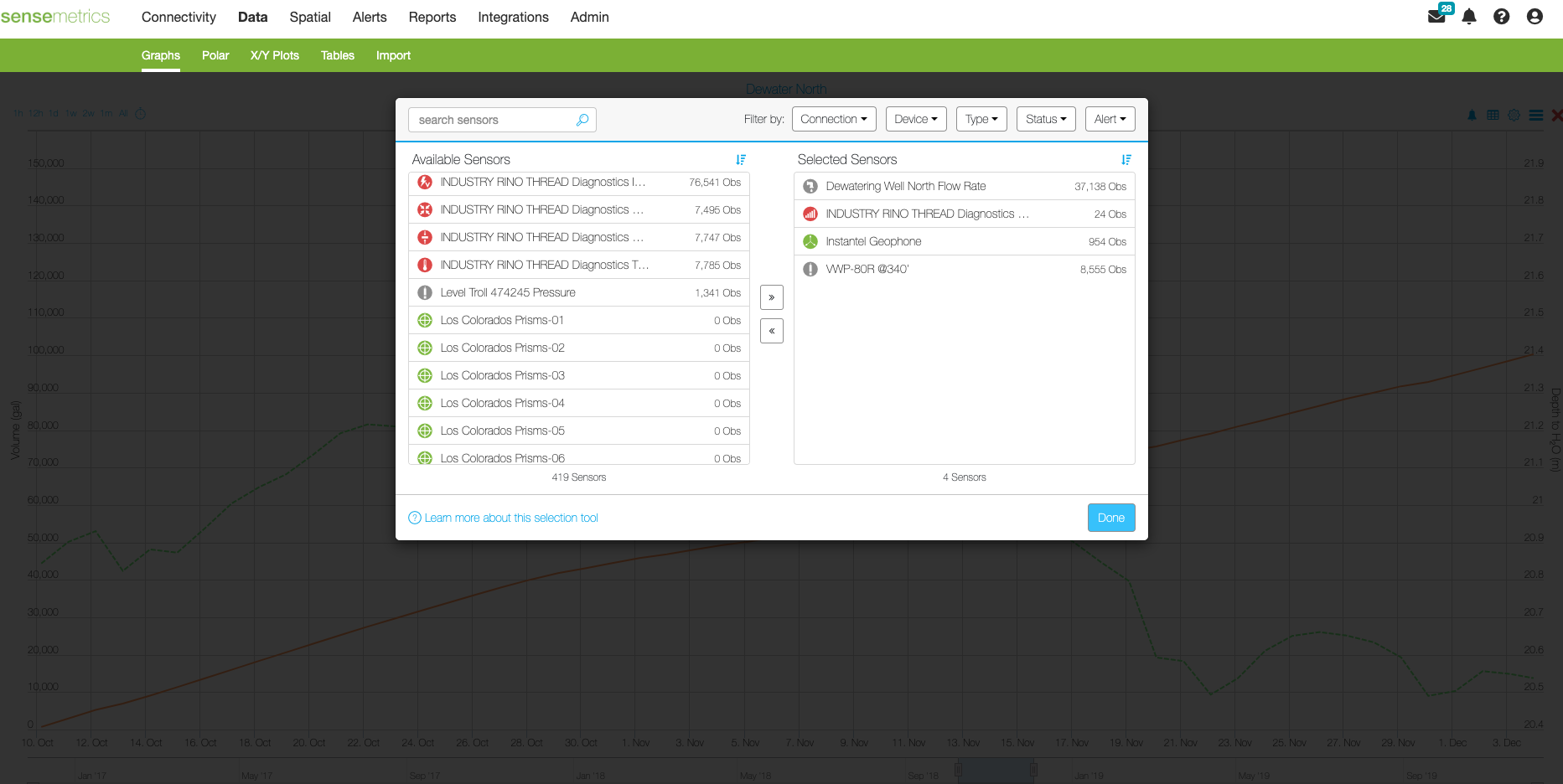The height and width of the screenshot is (784, 1563).
Task: Select the 7,495 Obs INDUSTRY RINO THREAD sensor icon
Action: pyautogui.click(x=425, y=209)
